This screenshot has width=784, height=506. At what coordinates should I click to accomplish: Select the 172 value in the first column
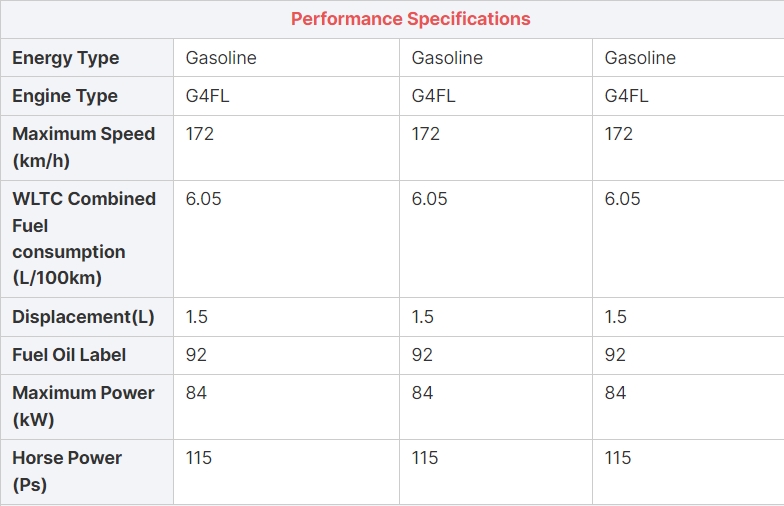pyautogui.click(x=200, y=134)
